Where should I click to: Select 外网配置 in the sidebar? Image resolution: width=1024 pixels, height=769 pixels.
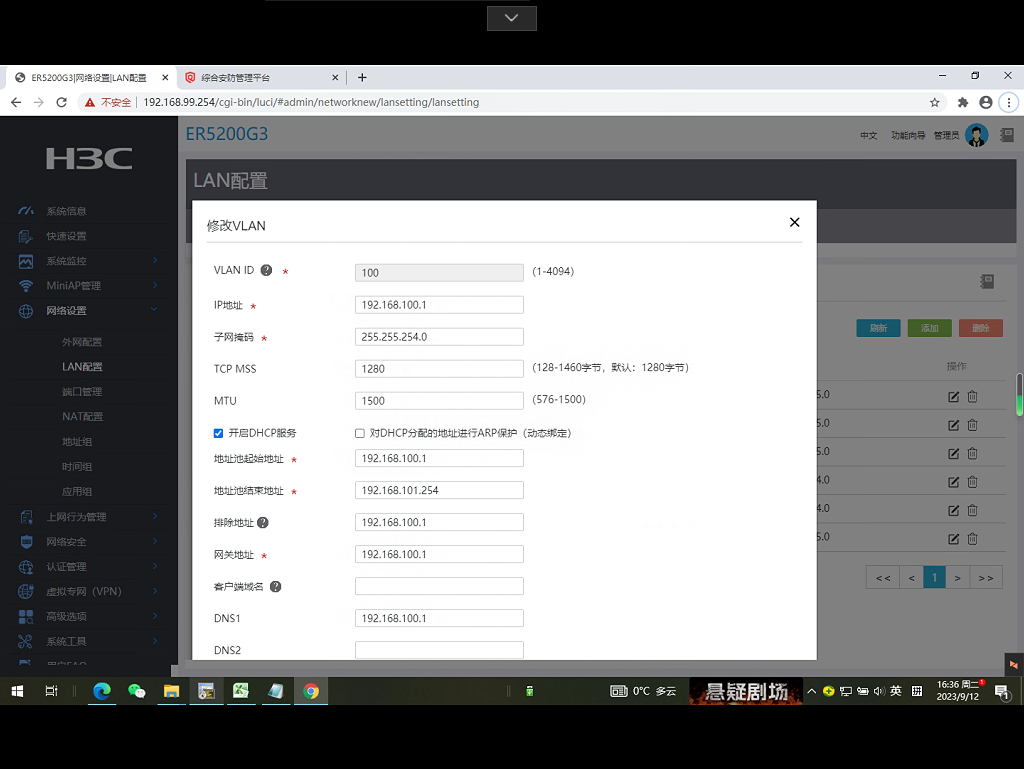[82, 342]
